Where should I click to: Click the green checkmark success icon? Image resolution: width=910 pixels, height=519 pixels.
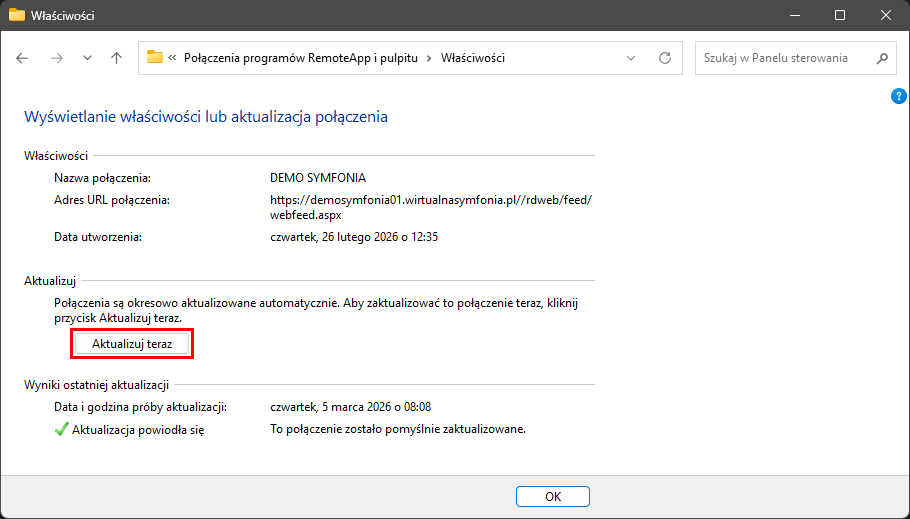point(61,430)
